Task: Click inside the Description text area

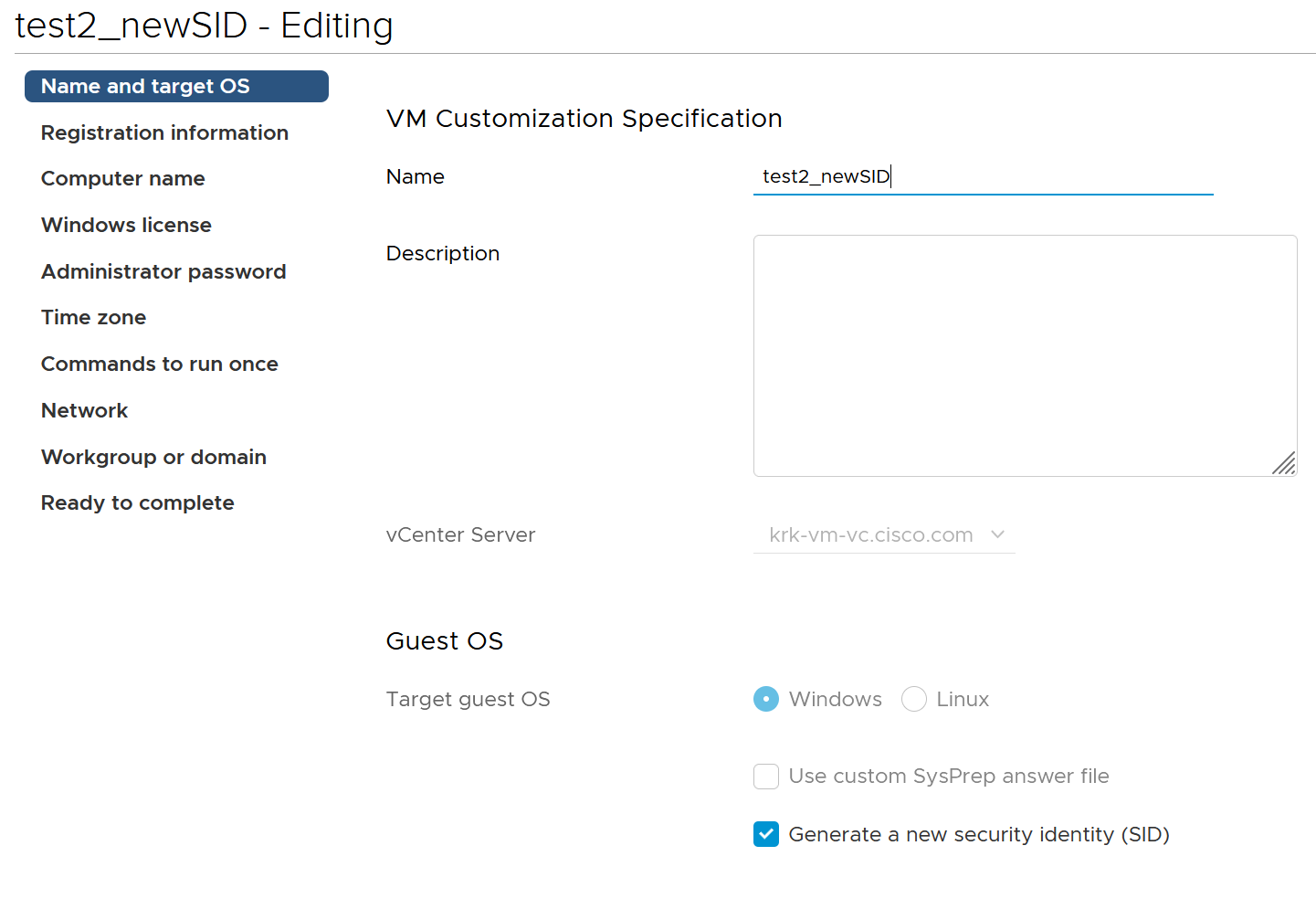Action: click(x=1025, y=355)
